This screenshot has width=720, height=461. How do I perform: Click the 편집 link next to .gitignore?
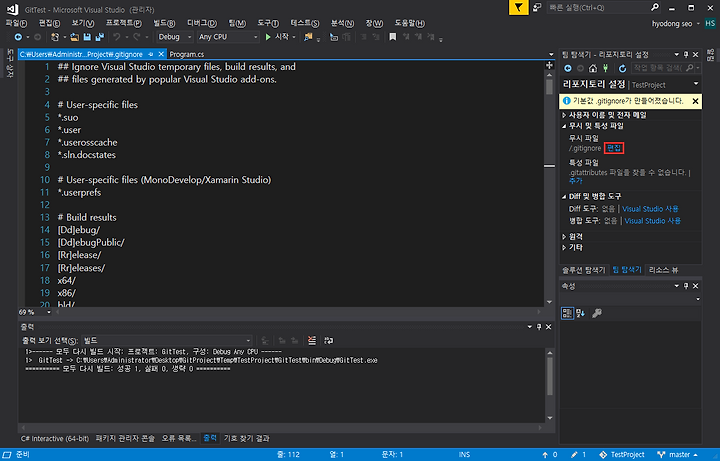(x=614, y=148)
